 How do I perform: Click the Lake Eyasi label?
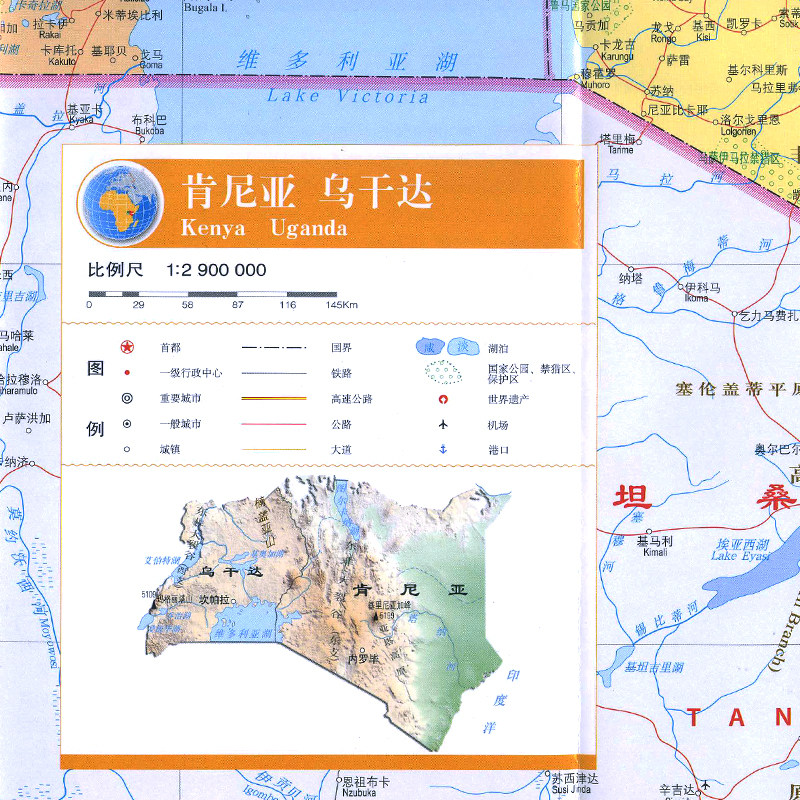pos(742,557)
